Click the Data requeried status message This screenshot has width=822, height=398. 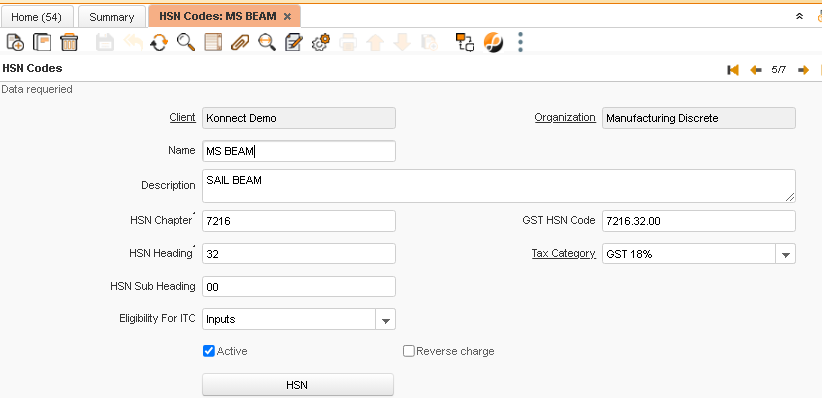pyautogui.click(x=37, y=89)
